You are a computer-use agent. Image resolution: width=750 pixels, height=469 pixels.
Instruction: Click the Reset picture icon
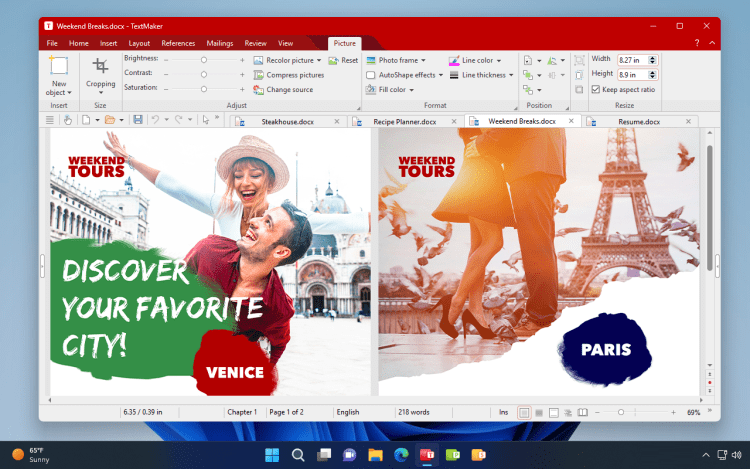(x=333, y=61)
